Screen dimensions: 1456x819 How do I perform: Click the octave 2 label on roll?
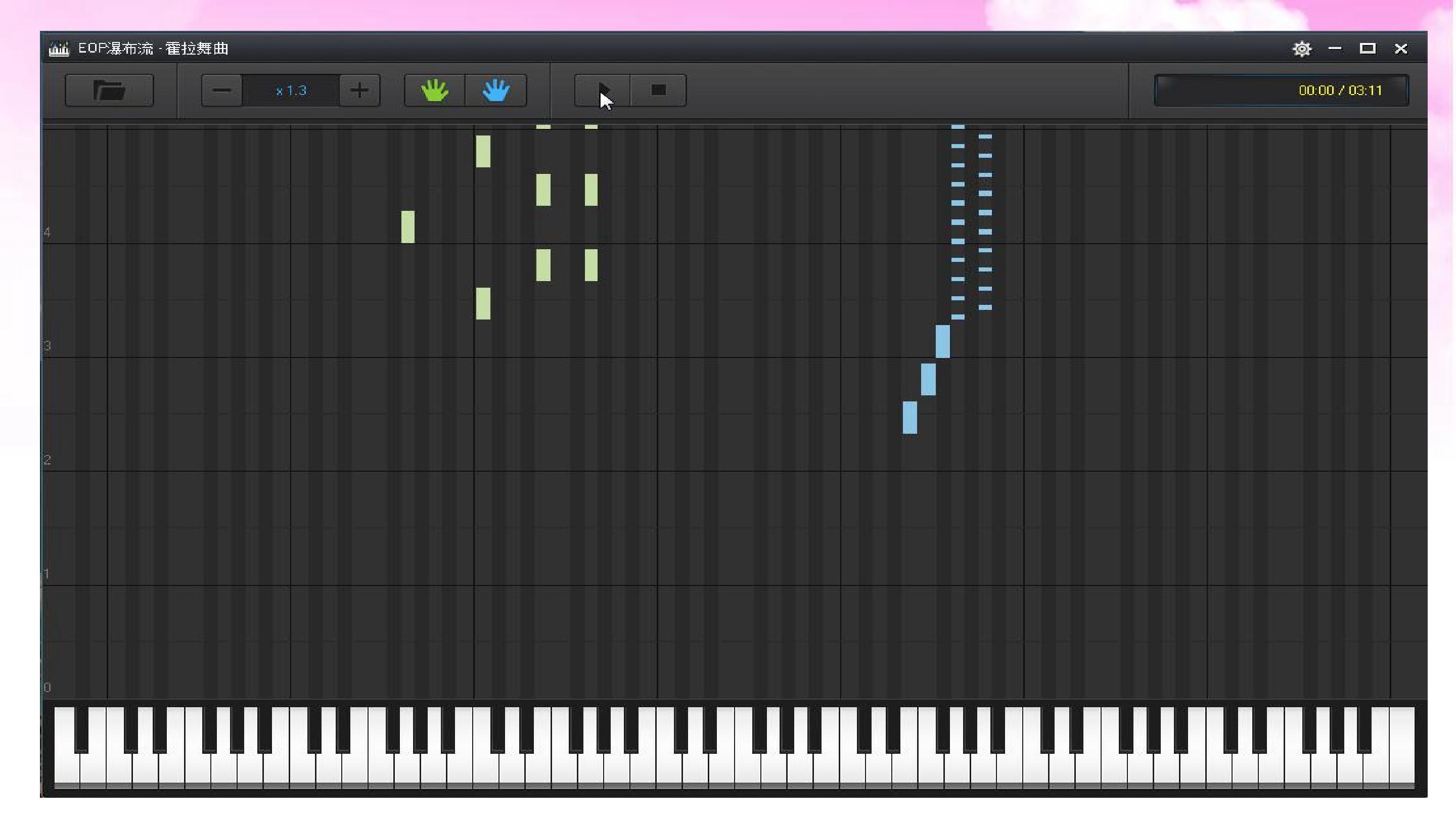click(47, 460)
